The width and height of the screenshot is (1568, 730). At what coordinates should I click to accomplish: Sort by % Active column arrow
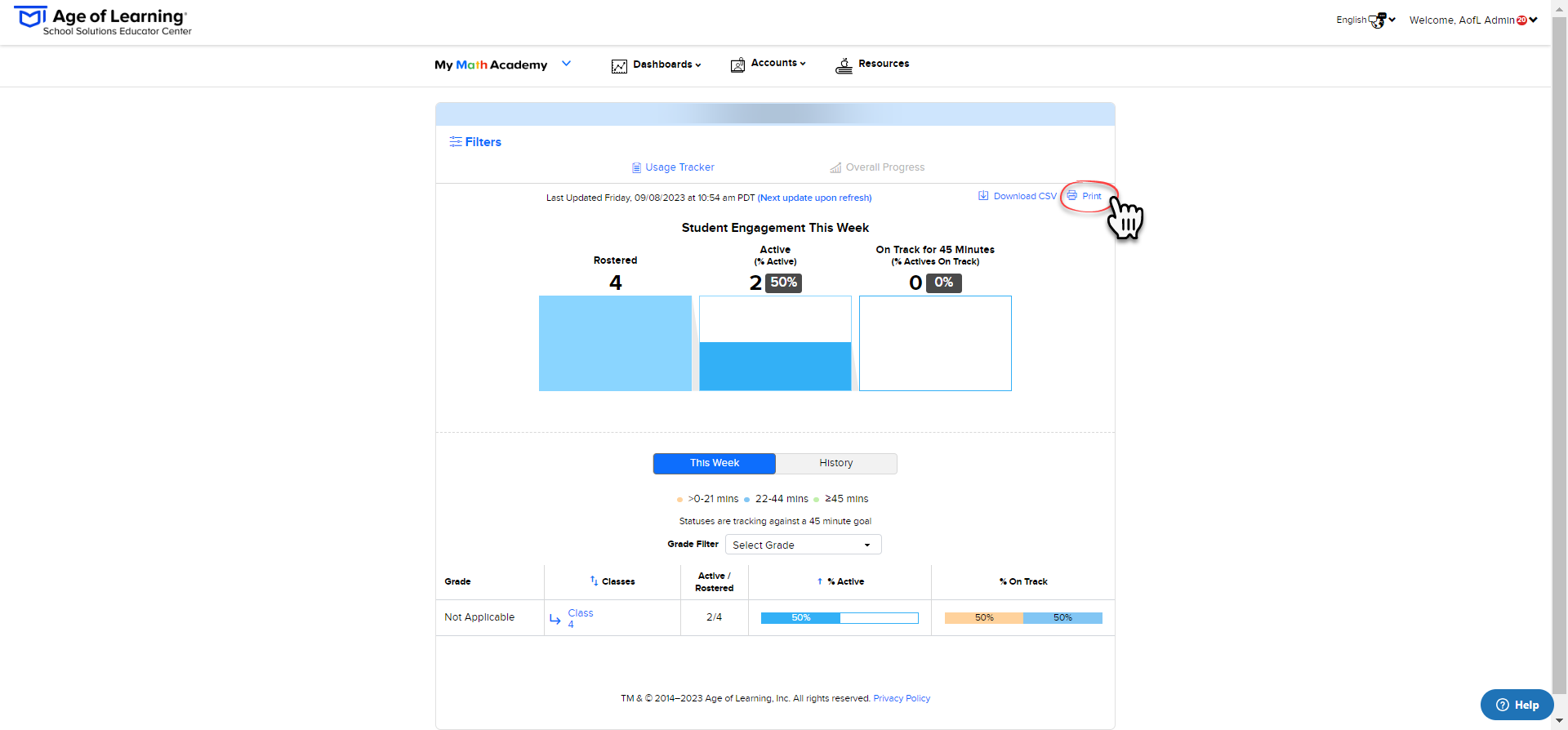click(x=819, y=581)
